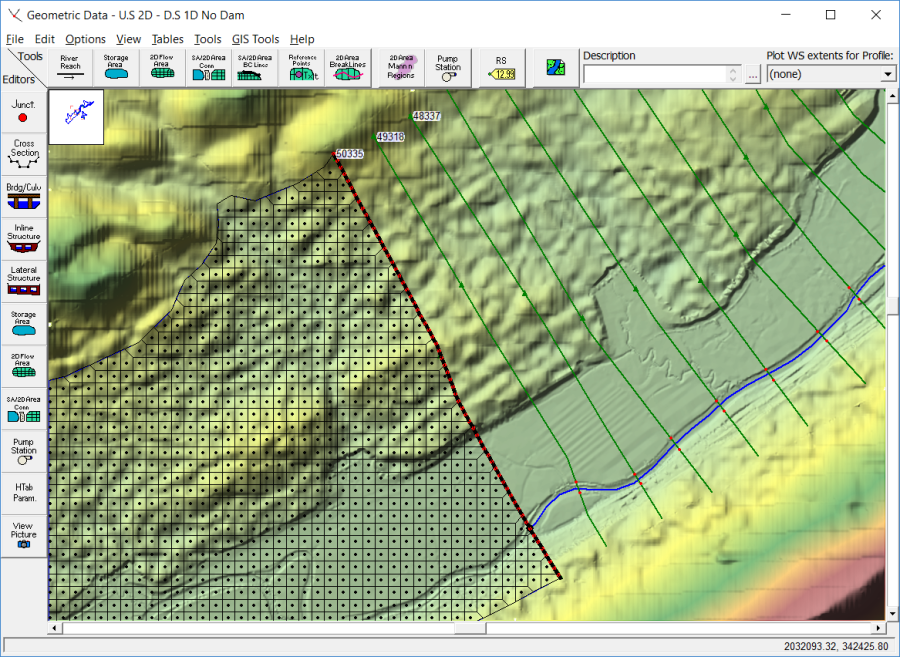
Task: Open the HTab Param. editor
Action: point(24,491)
